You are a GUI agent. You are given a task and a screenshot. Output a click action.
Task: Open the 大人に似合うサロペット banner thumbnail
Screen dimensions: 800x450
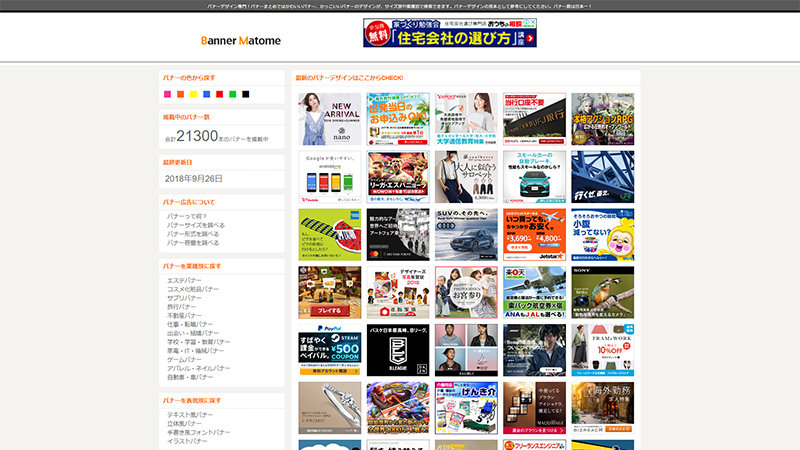(466, 177)
